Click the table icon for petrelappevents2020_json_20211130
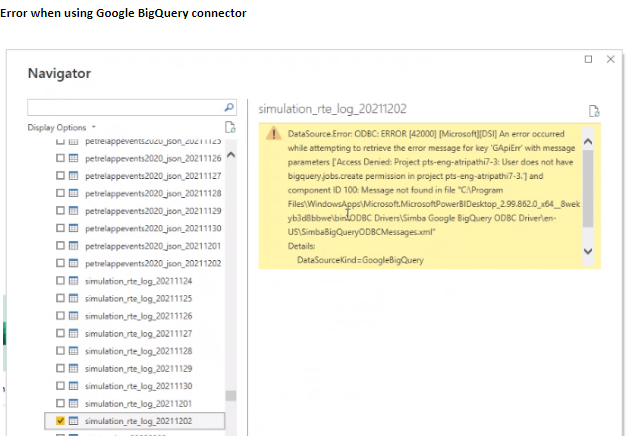The image size is (635, 436). [x=73, y=228]
